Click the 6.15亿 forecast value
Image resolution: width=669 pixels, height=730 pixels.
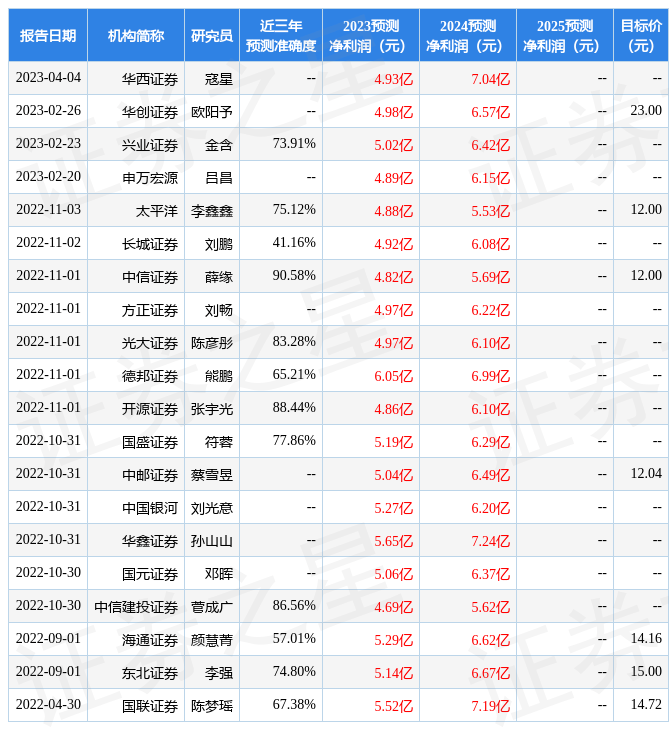(x=491, y=178)
